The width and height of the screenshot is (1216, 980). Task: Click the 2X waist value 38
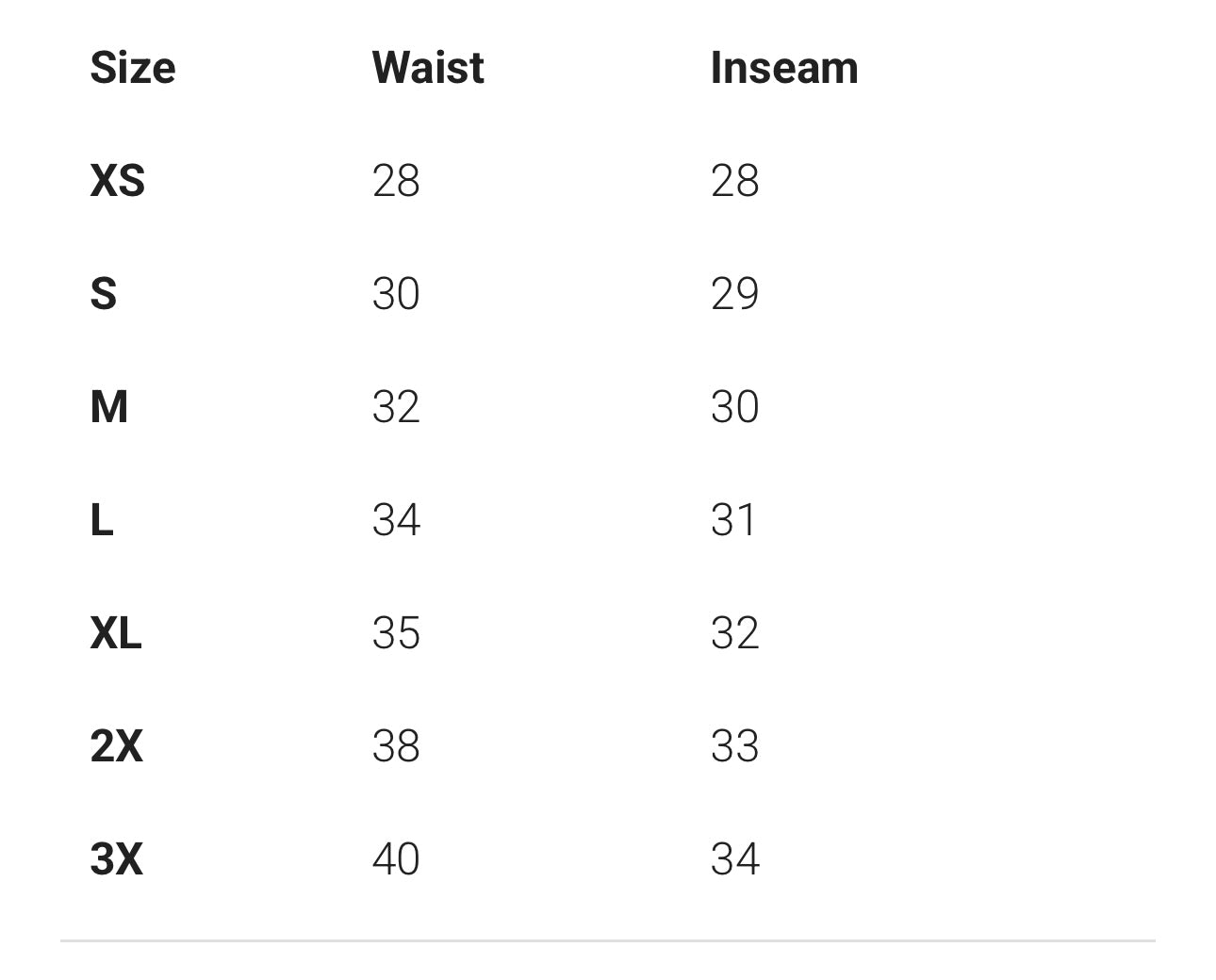pos(396,745)
